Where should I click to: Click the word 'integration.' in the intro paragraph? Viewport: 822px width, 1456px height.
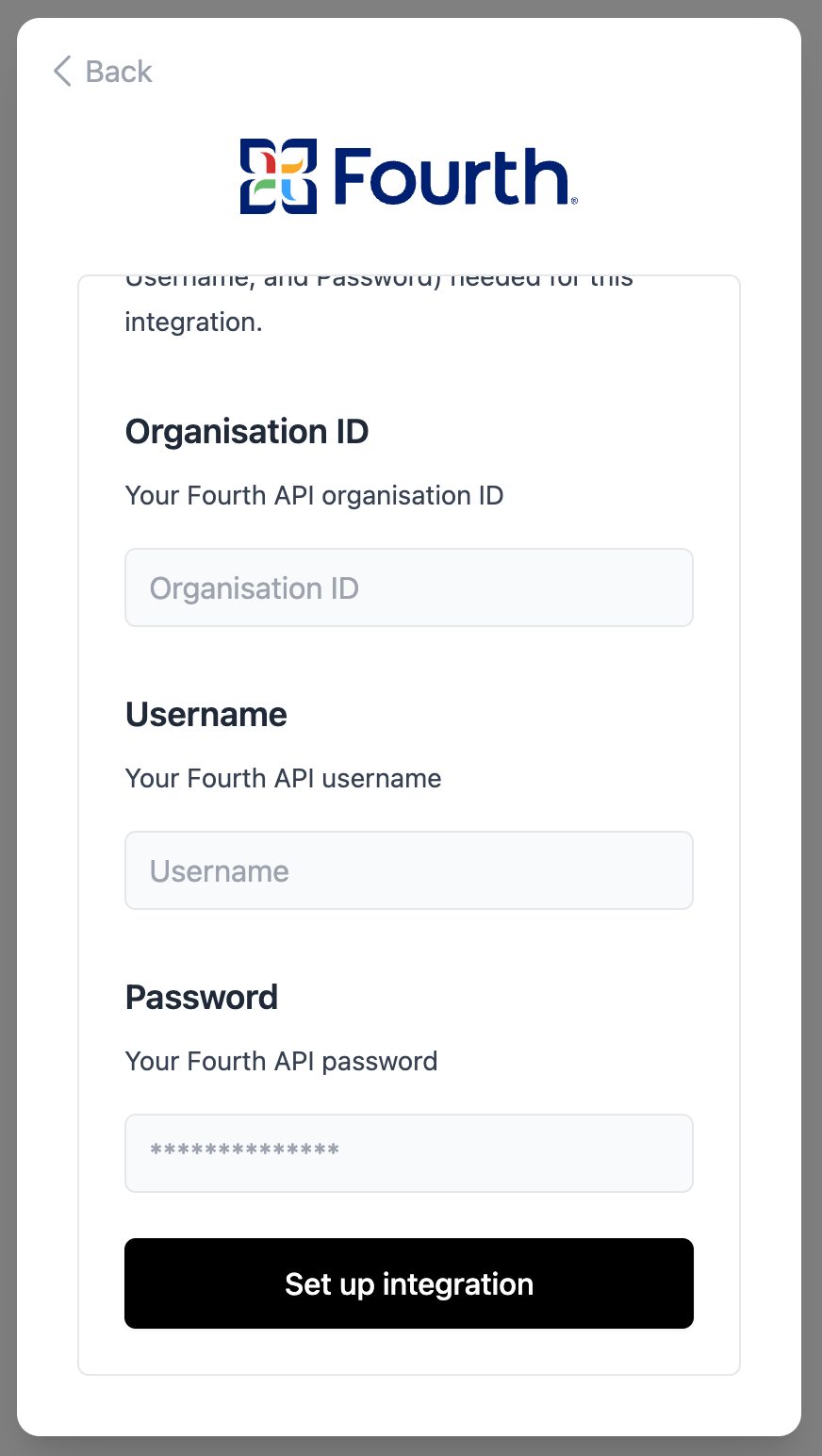click(x=193, y=323)
